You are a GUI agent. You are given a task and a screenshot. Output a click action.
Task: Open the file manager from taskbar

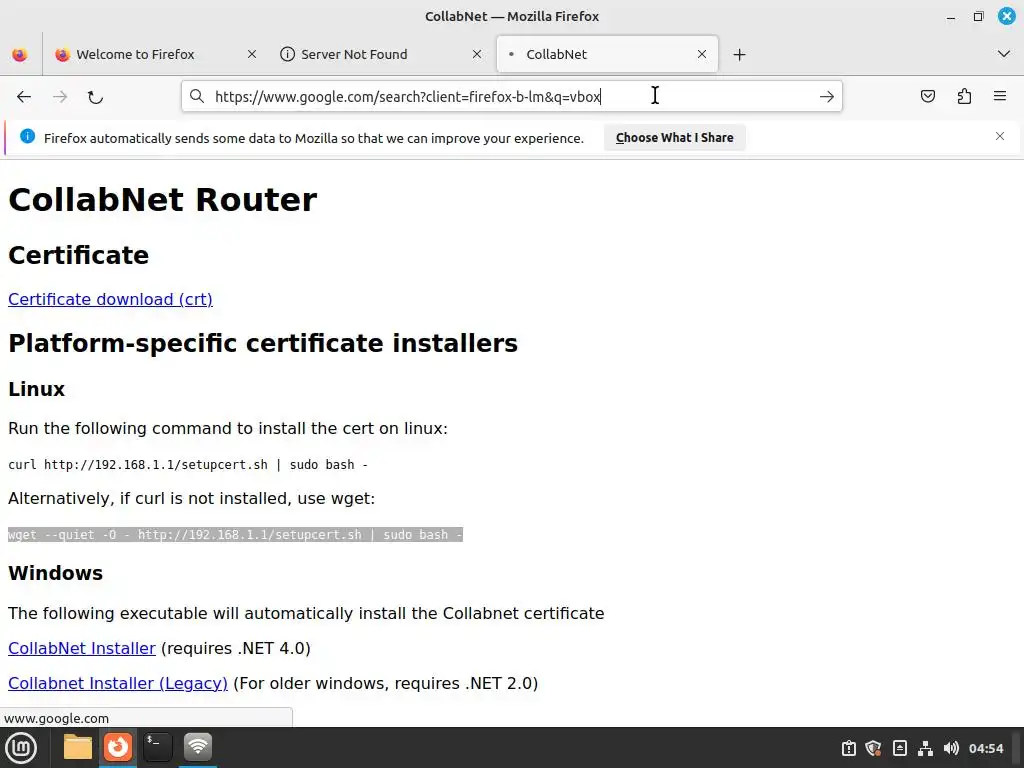78,748
